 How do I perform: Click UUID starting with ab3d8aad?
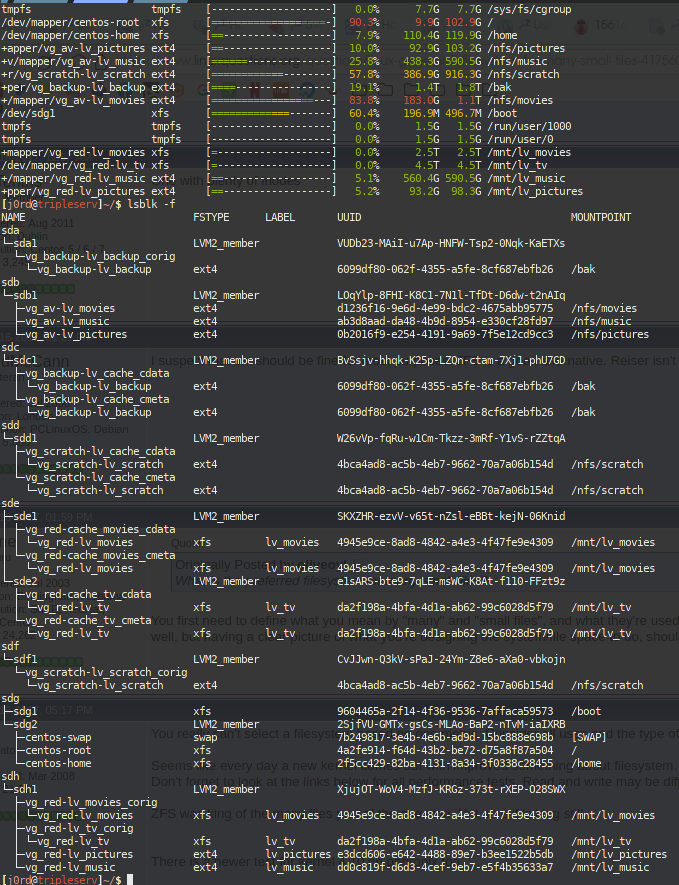coord(445,321)
